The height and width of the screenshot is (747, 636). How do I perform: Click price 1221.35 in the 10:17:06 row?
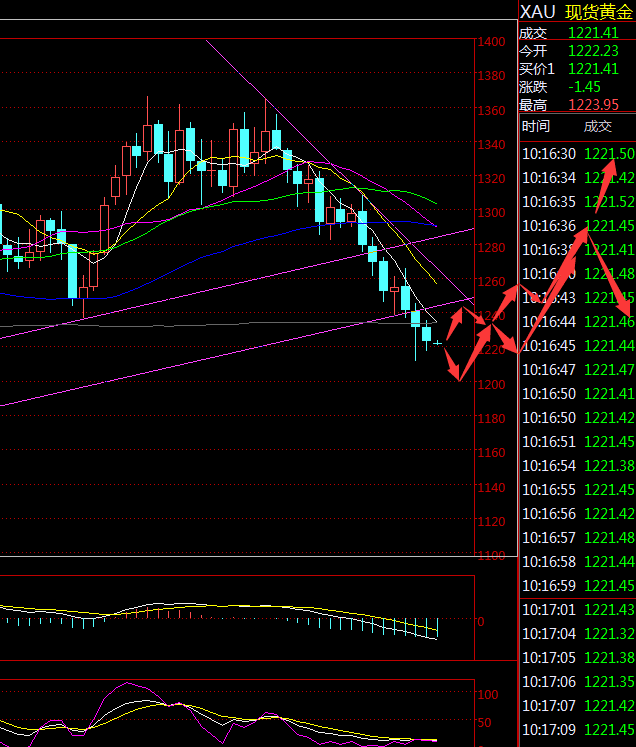pyautogui.click(x=609, y=681)
